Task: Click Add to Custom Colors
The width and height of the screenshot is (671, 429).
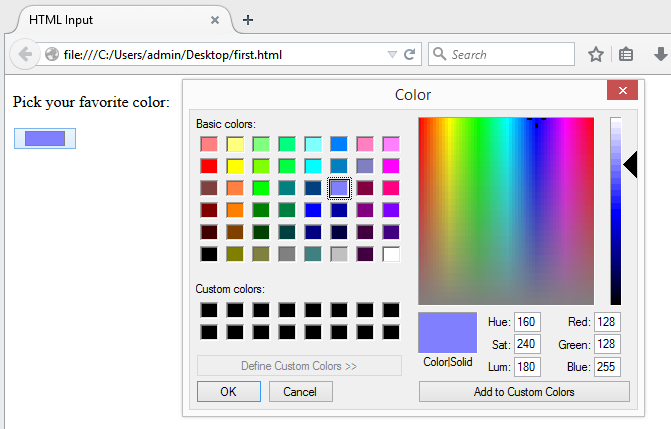Action: [x=524, y=391]
